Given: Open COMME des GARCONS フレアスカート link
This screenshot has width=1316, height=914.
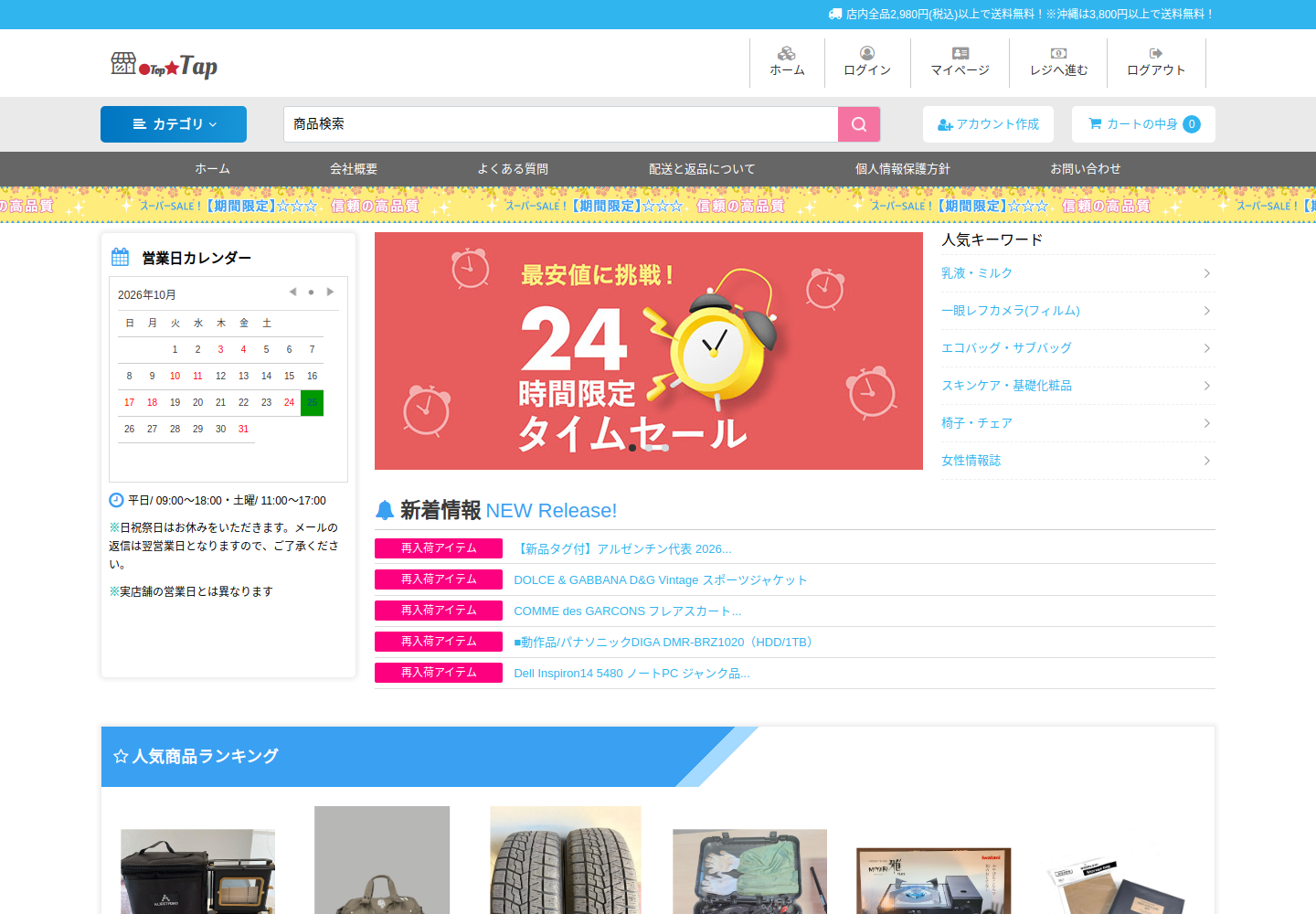Looking at the screenshot, I should (x=628, y=611).
